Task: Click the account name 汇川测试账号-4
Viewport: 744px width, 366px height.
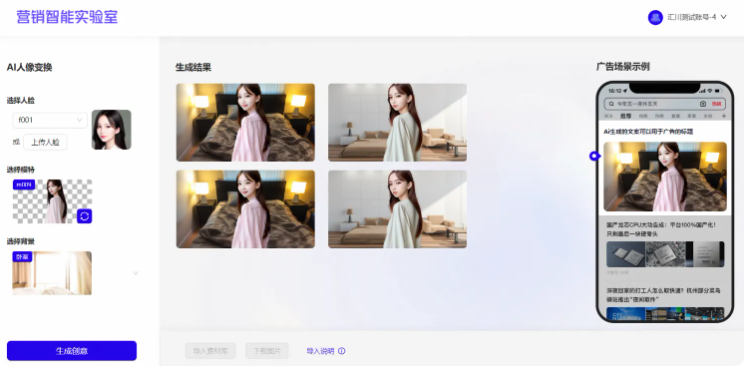Action: [692, 17]
